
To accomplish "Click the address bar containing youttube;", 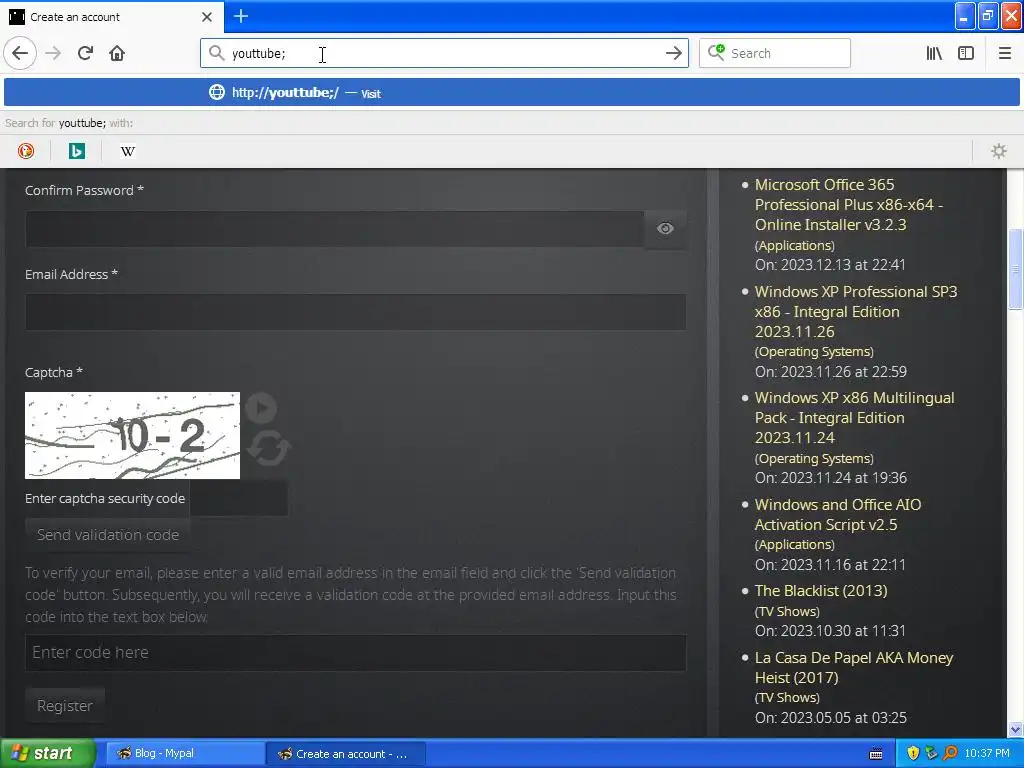I will tap(444, 53).
